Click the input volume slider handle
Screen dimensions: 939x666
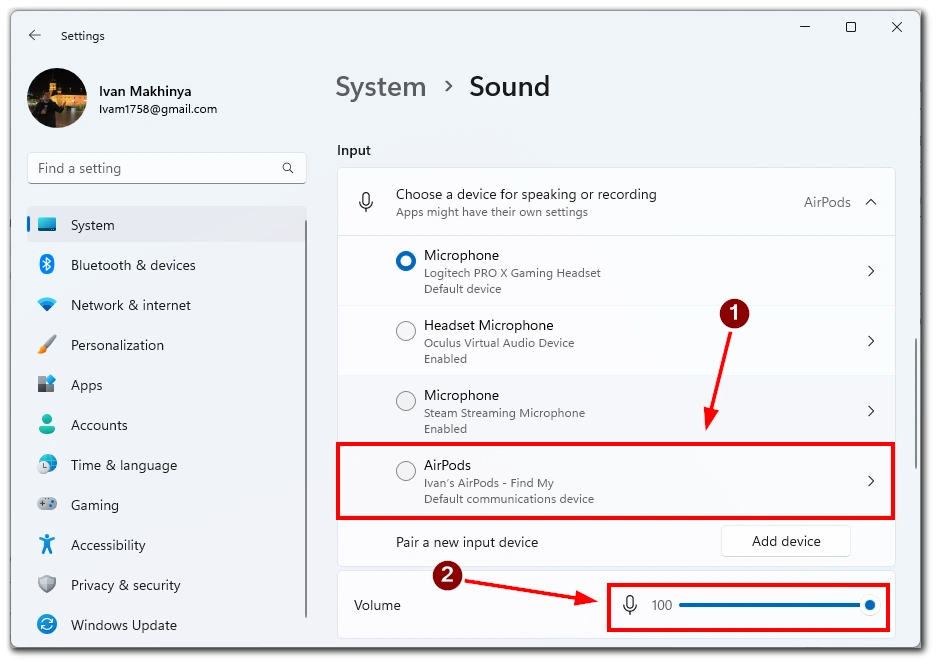pyautogui.click(x=870, y=606)
